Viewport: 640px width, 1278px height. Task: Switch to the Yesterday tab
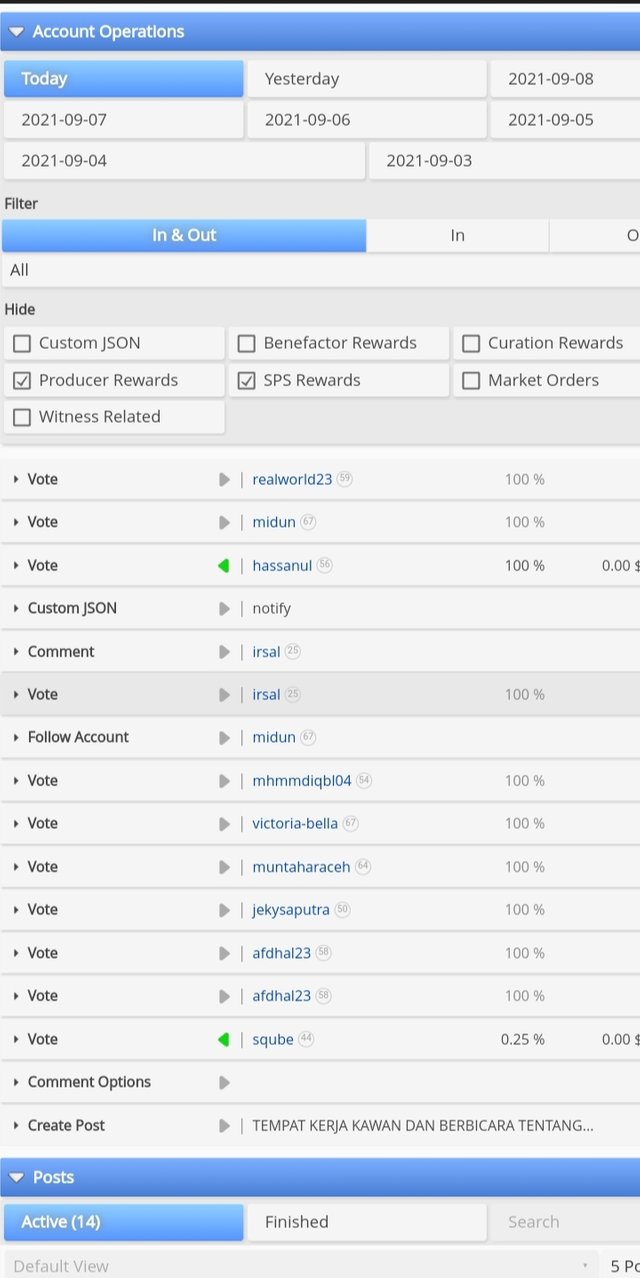[x=366, y=79]
